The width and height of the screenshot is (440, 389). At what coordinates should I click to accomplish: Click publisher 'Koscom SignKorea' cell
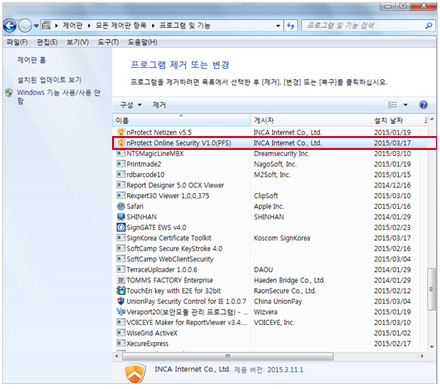282,238
